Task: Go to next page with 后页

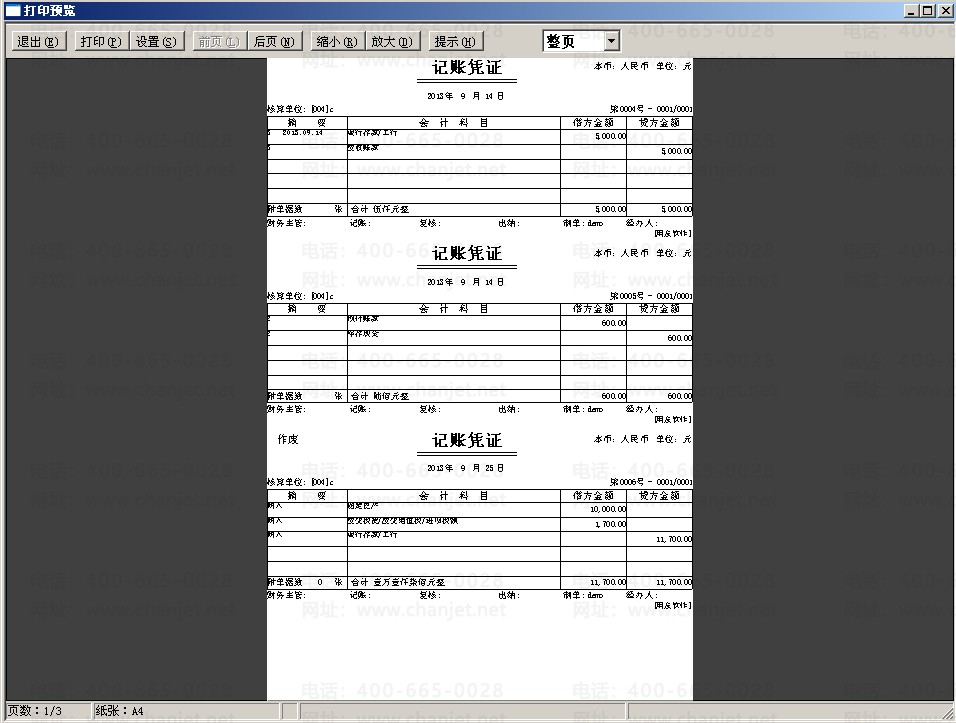Action: 275,42
